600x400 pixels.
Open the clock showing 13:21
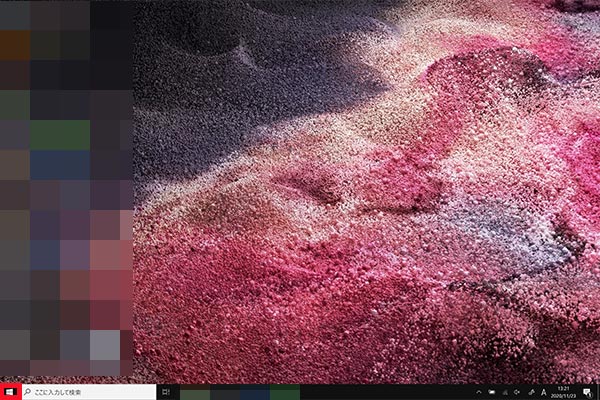pyautogui.click(x=562, y=388)
